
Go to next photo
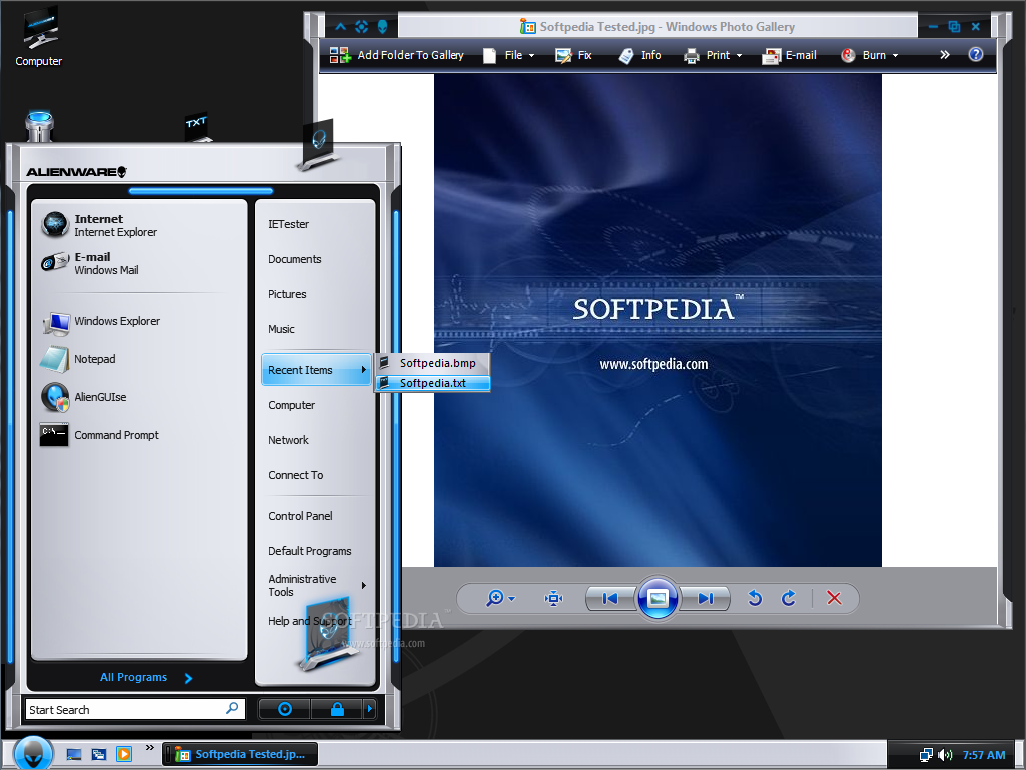(x=705, y=598)
